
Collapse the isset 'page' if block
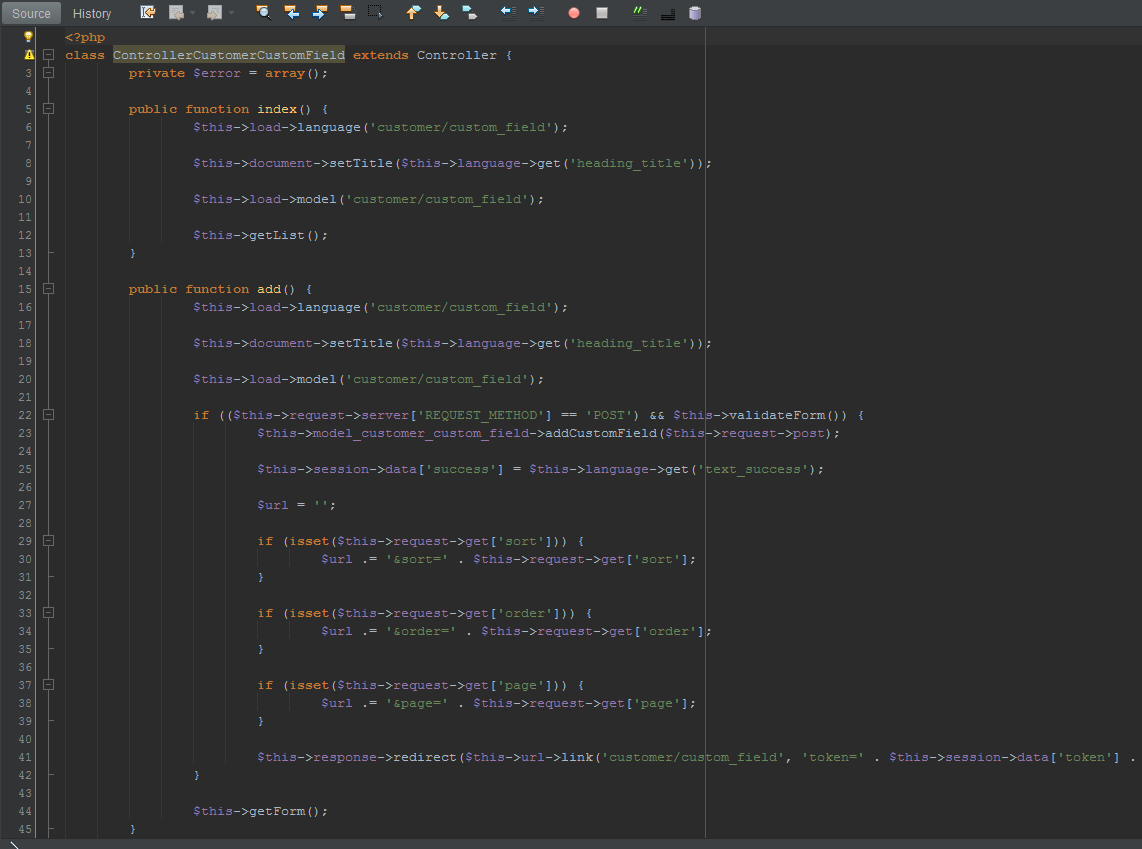click(48, 684)
